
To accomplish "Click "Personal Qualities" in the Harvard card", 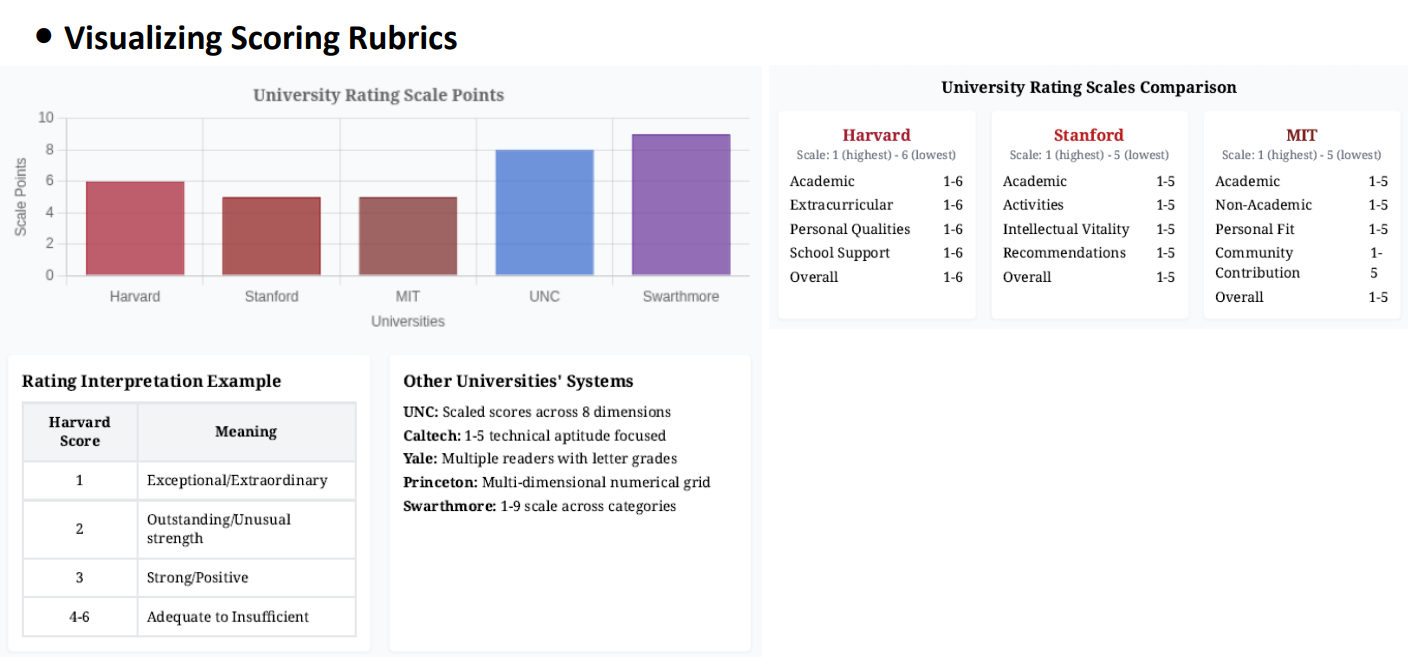I will pos(850,229).
